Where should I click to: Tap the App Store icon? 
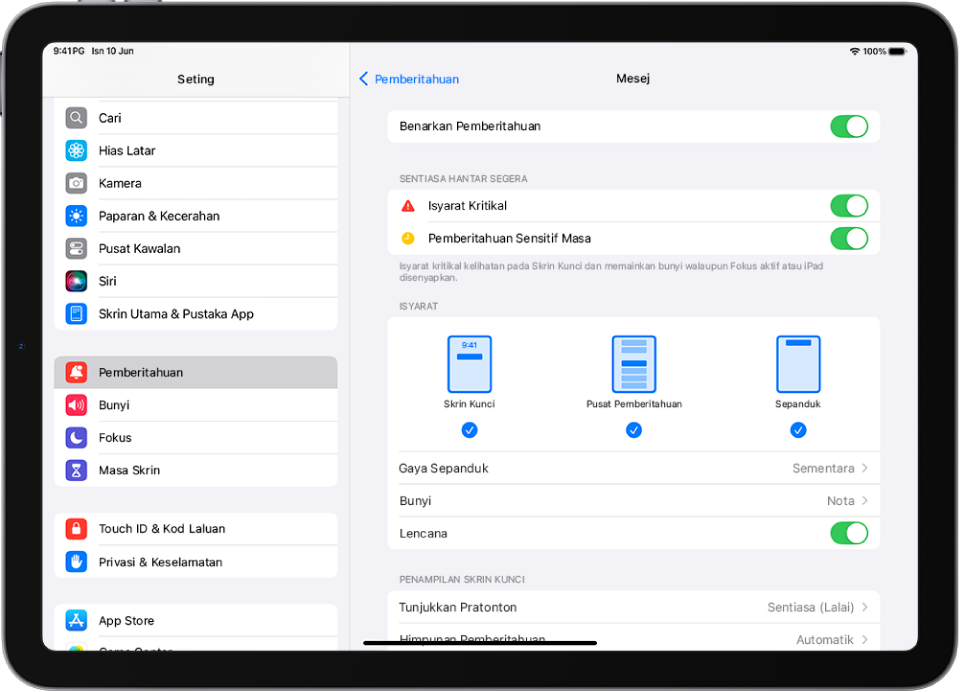[x=76, y=620]
